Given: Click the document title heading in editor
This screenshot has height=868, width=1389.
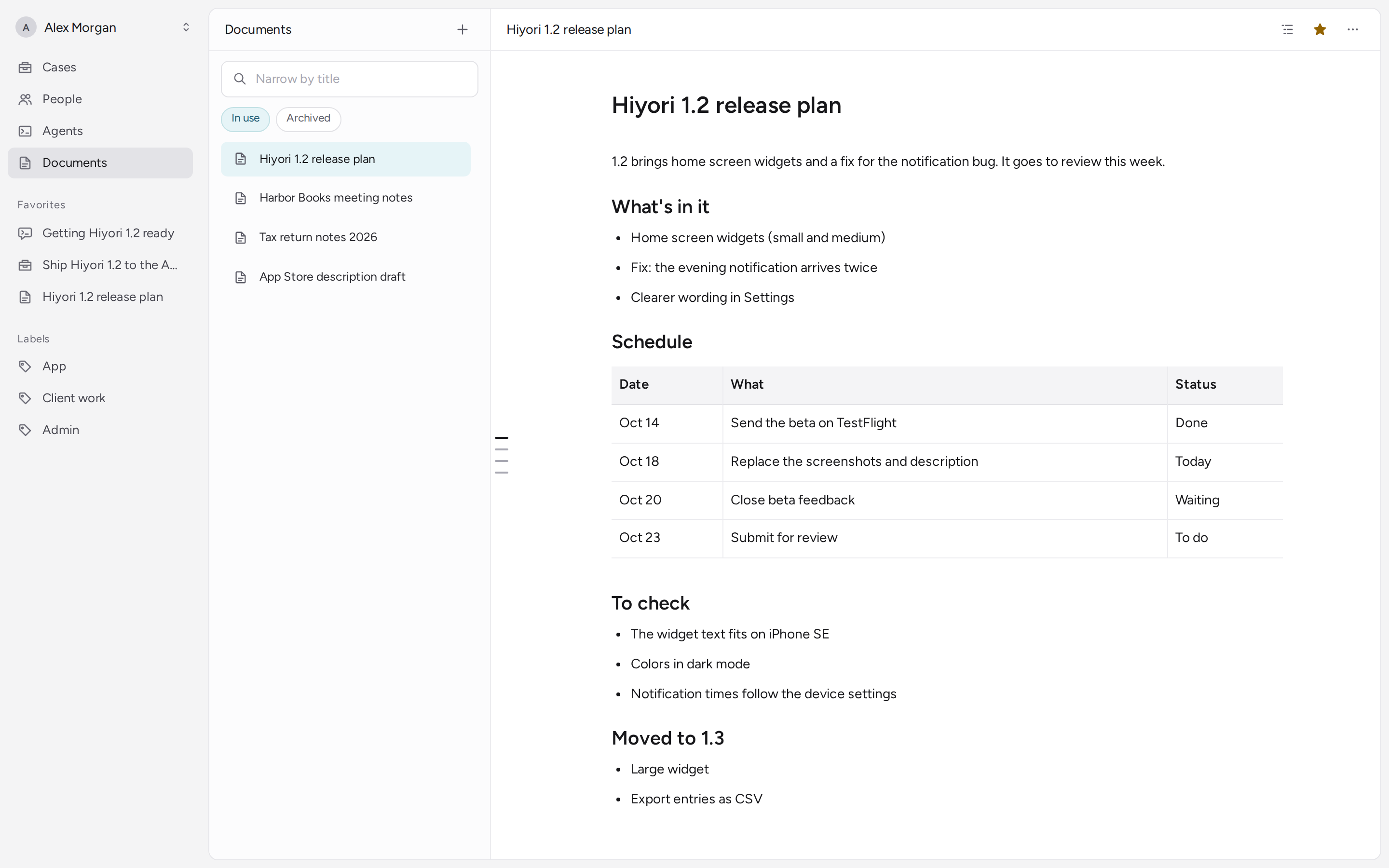Looking at the screenshot, I should point(726,106).
